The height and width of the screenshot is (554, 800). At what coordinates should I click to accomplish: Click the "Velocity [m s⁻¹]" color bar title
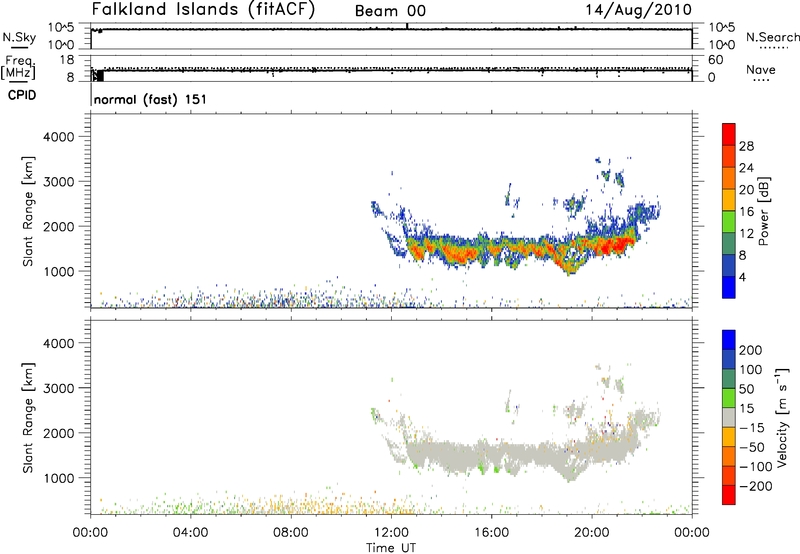pos(782,417)
